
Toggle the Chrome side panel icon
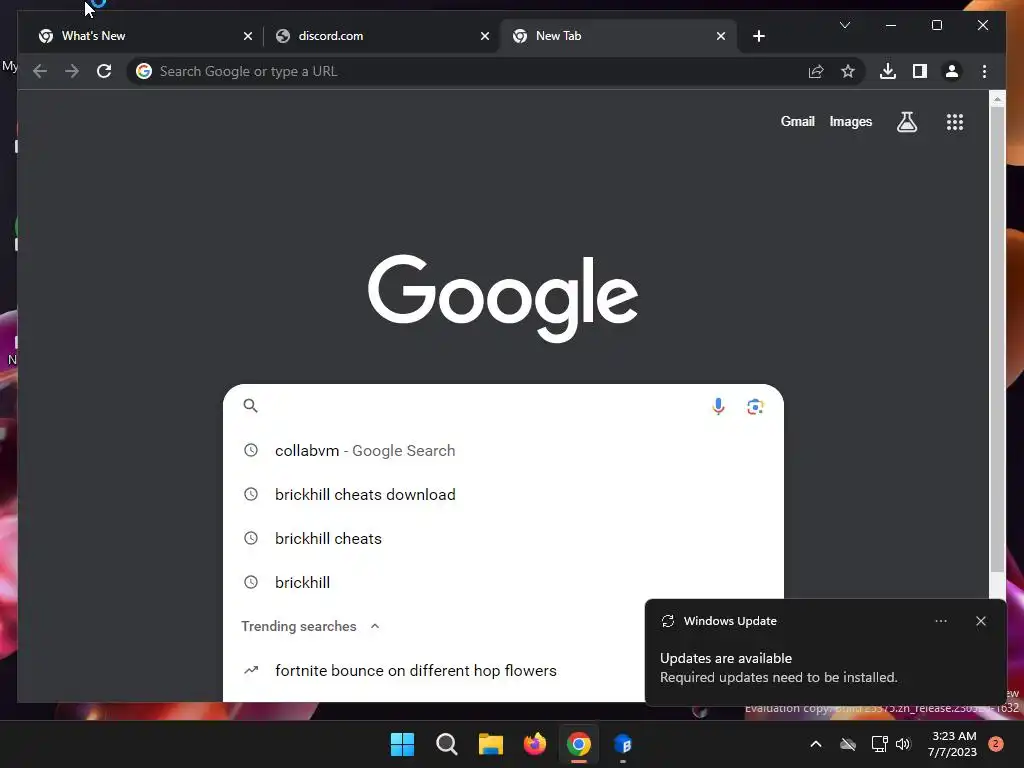[920, 71]
